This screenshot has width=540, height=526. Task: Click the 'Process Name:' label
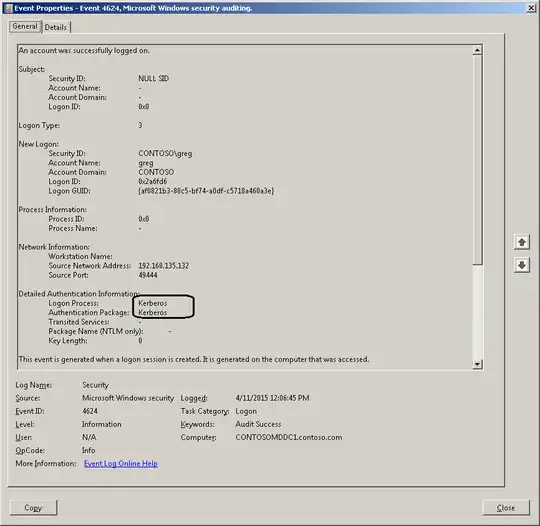[73, 228]
